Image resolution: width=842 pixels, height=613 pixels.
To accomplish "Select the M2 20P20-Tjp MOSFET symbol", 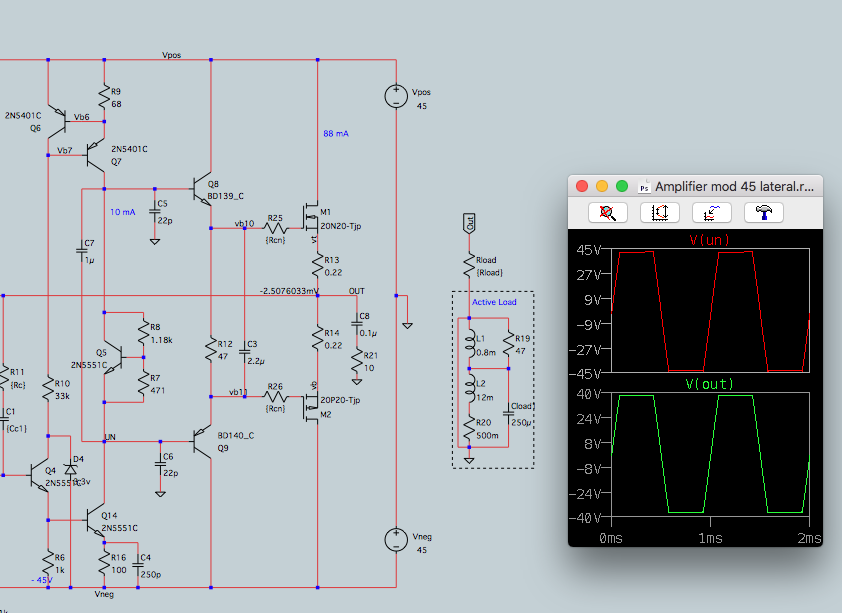I will click(x=311, y=408).
